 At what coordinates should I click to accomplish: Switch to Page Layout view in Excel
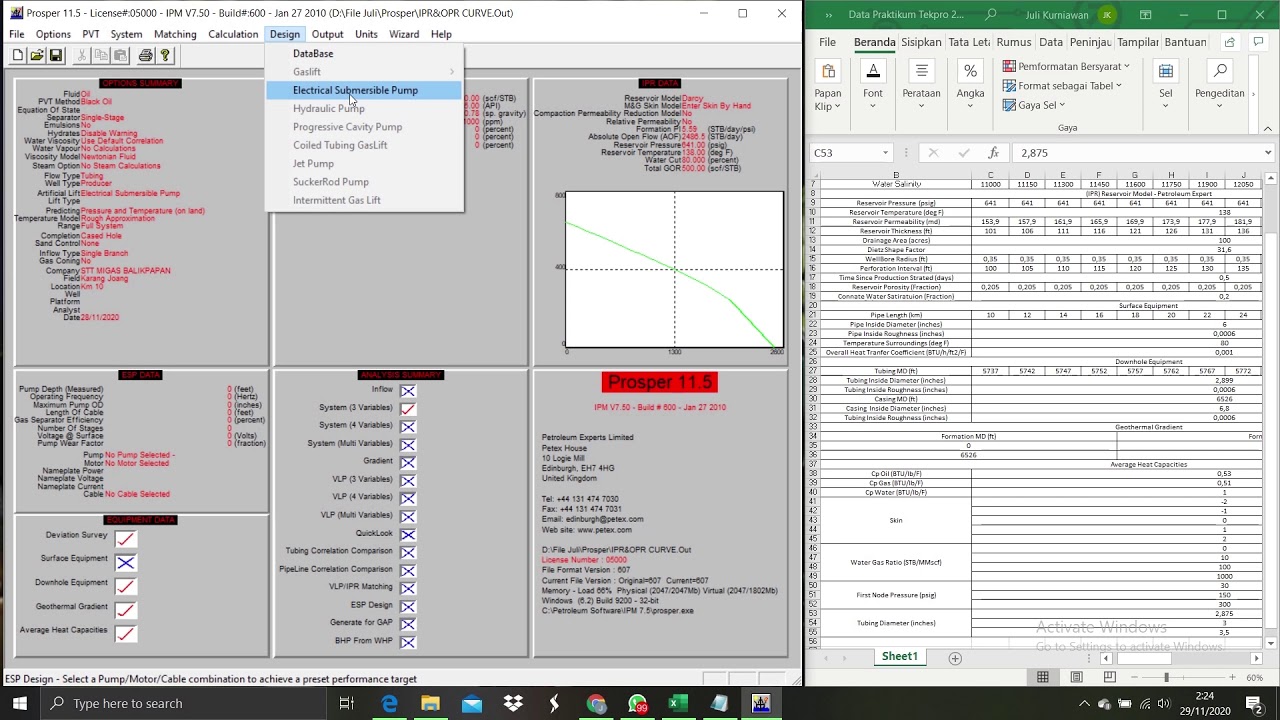click(1076, 678)
